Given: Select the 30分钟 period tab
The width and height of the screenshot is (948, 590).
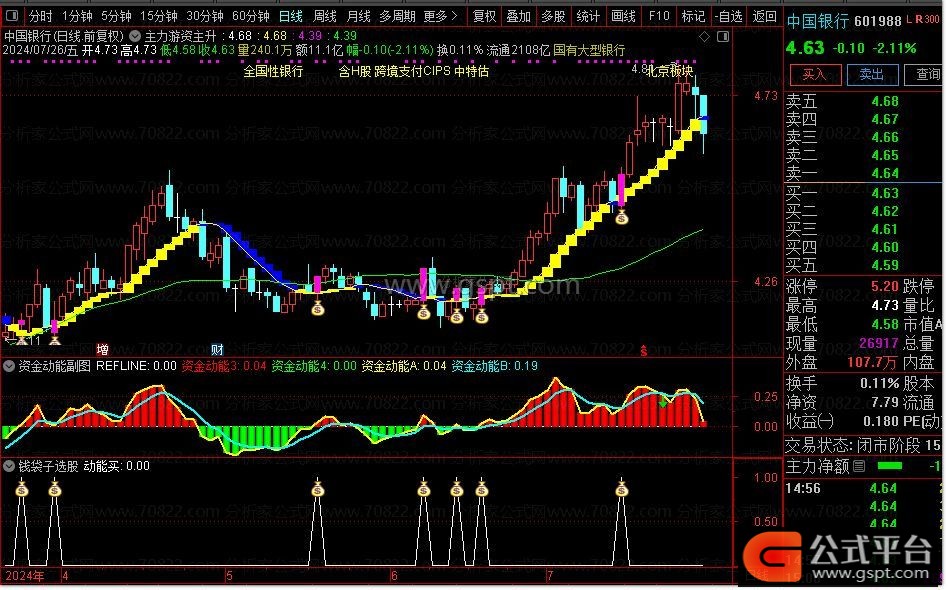Looking at the screenshot, I should click(x=204, y=16).
